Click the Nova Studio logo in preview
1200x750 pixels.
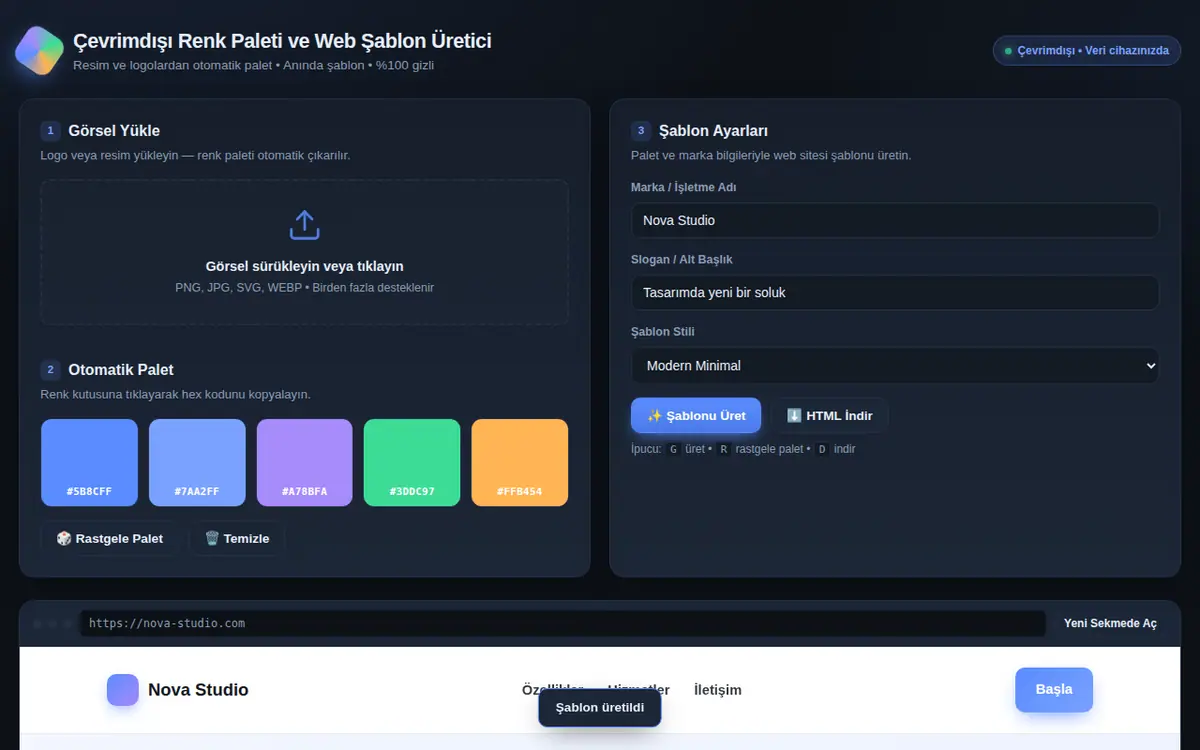pyautogui.click(x=123, y=690)
